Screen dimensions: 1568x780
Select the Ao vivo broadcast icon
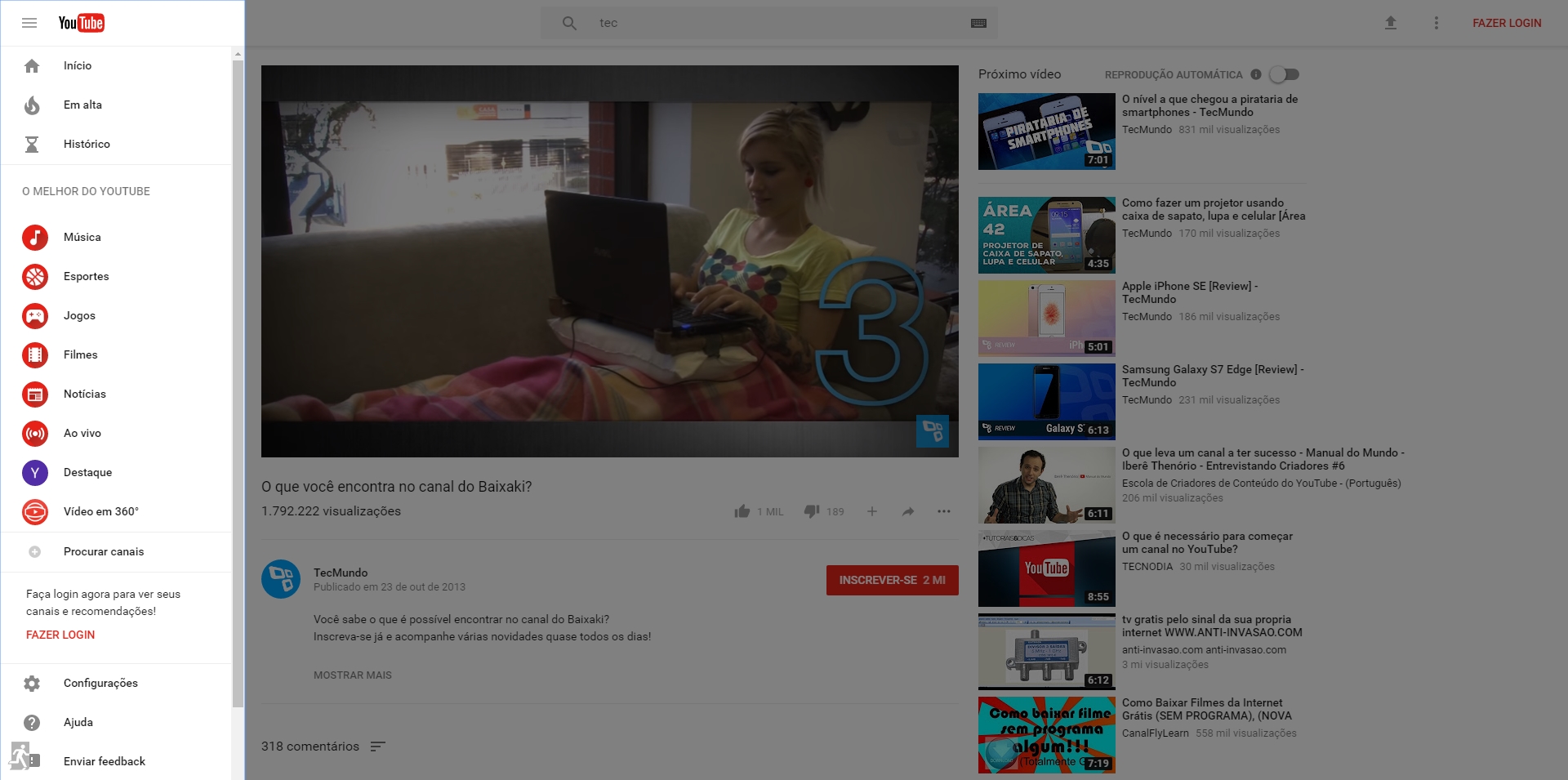coord(34,434)
